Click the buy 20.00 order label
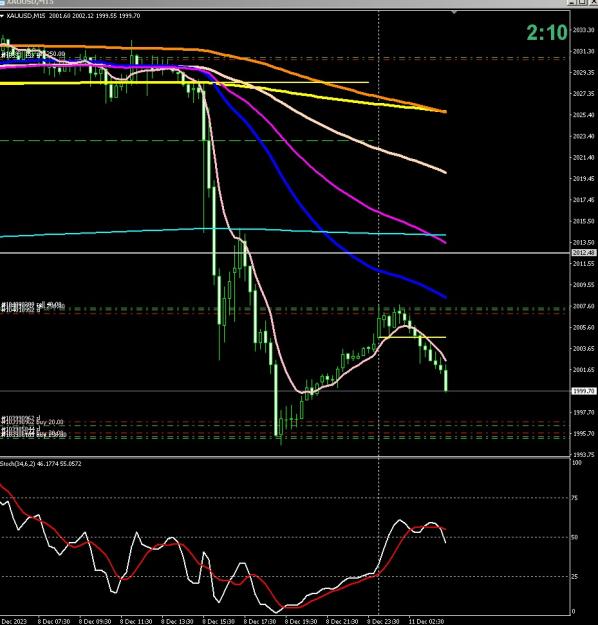598x625 pixels. click(33, 421)
